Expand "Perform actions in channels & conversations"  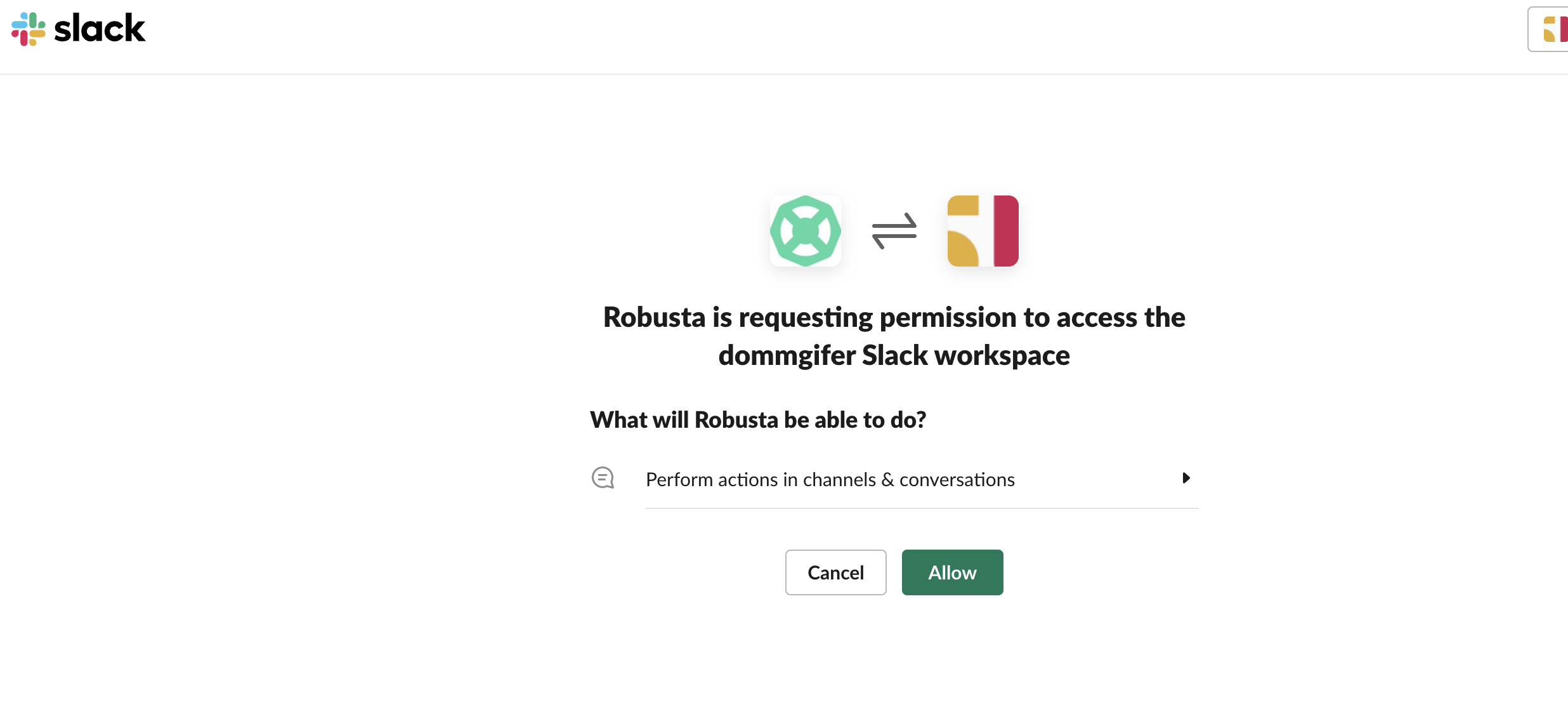[x=830, y=480]
